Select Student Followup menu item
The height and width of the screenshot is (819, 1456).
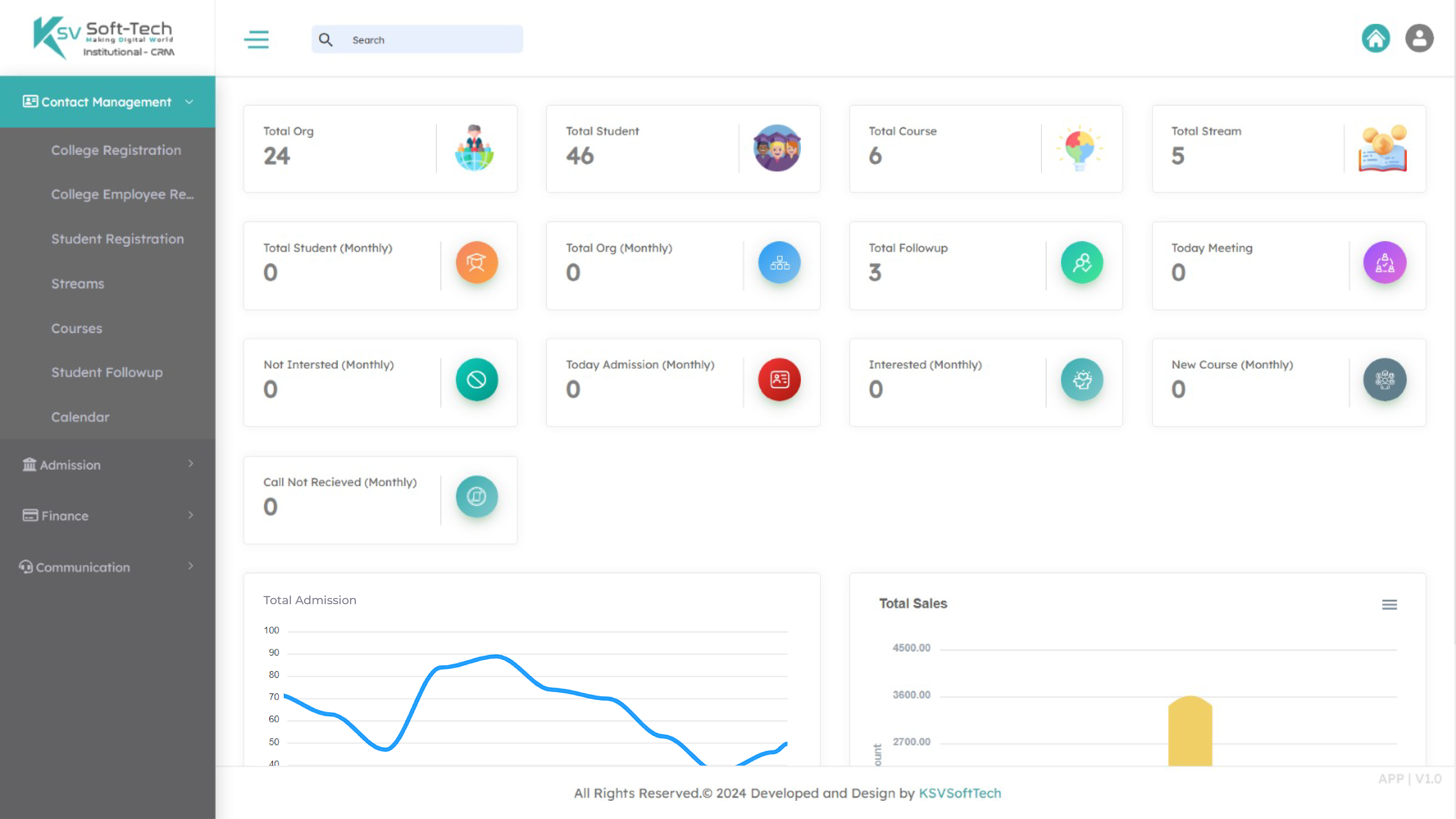click(x=107, y=372)
